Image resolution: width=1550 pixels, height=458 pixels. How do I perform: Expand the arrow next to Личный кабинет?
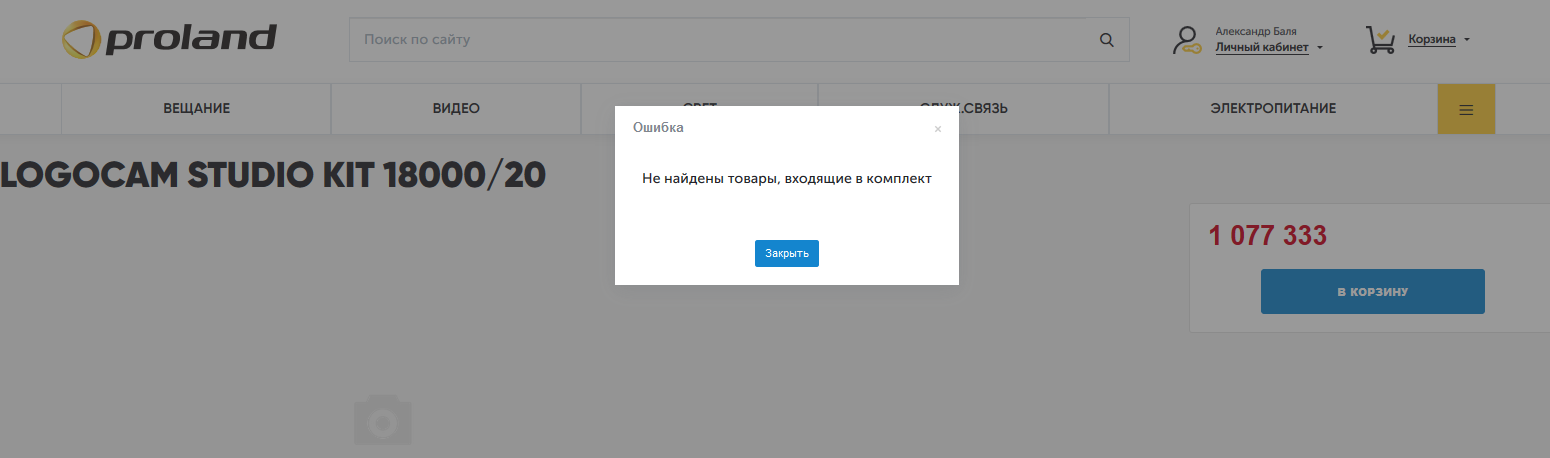point(1320,48)
